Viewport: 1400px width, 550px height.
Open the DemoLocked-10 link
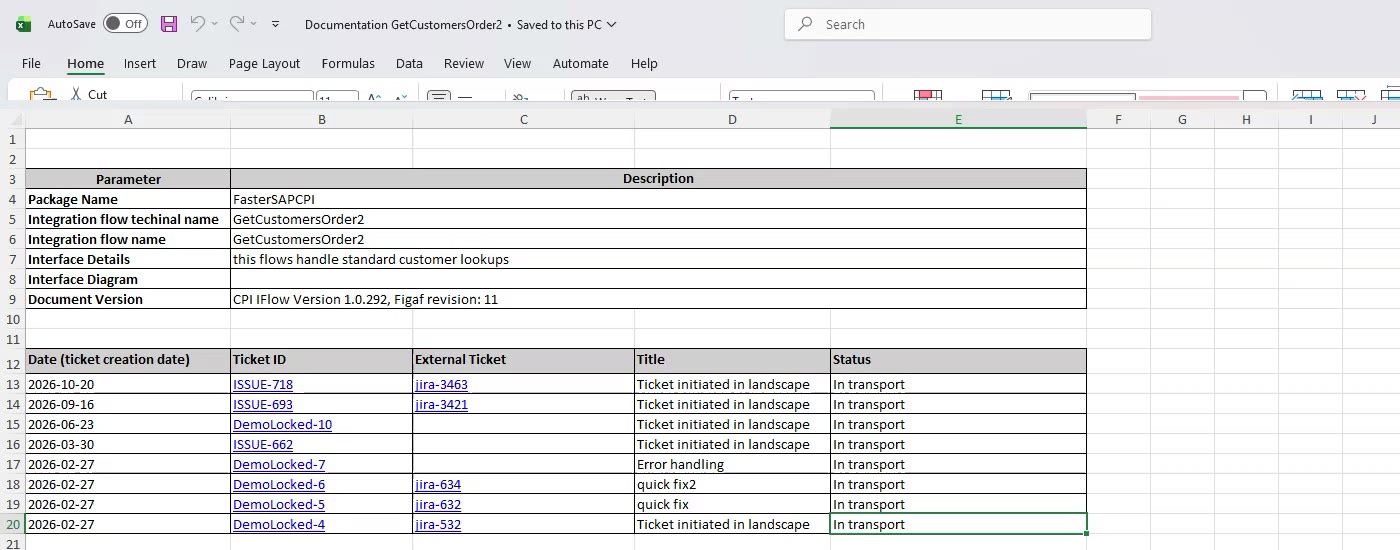click(282, 424)
